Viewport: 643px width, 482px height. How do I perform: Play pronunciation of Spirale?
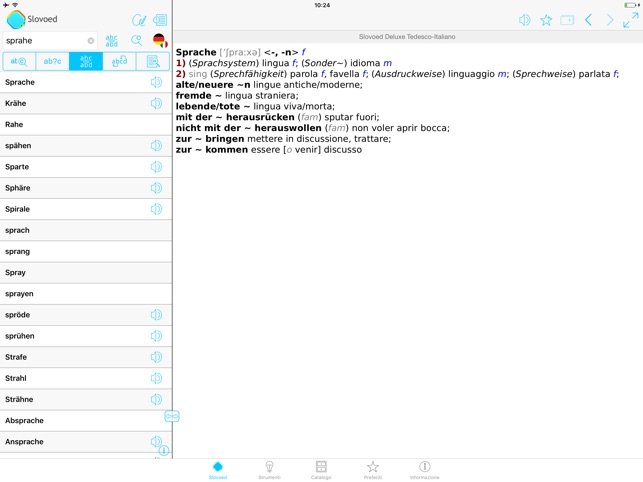point(156,209)
